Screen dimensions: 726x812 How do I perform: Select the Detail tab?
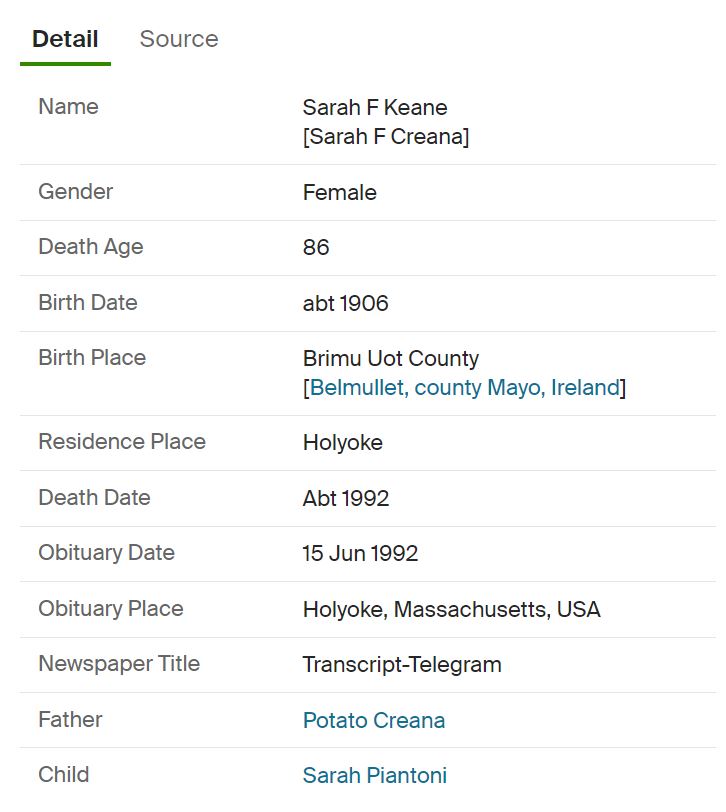tap(65, 39)
